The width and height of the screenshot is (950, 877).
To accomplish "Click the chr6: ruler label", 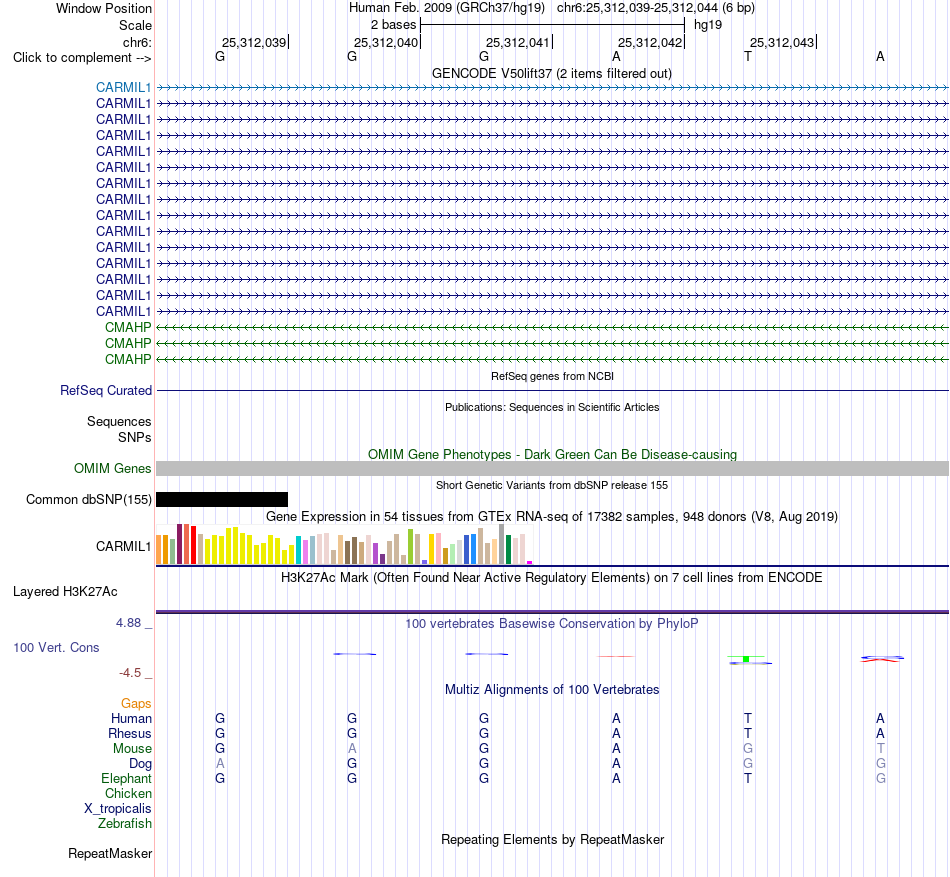I will pos(137,42).
